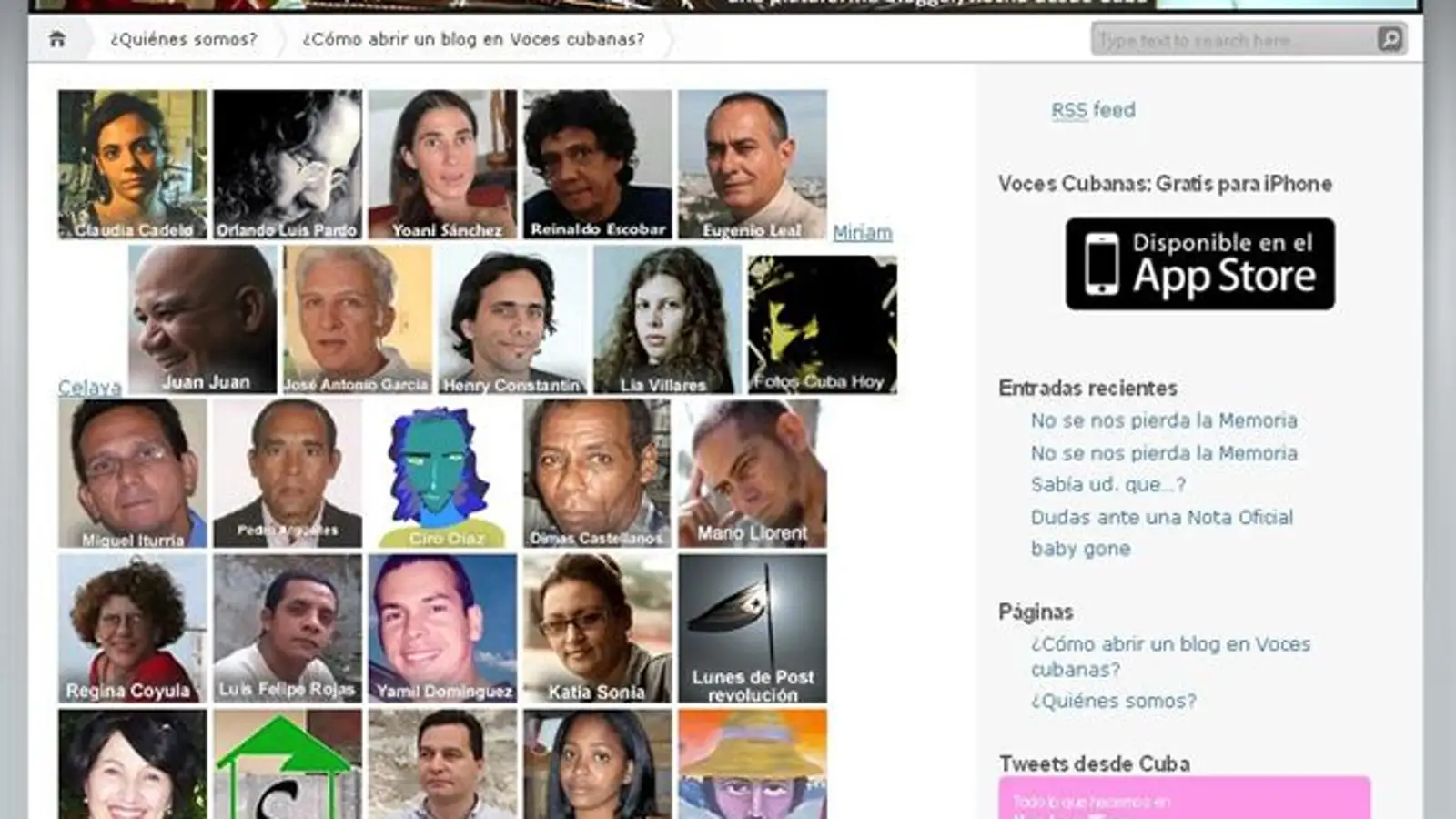Open Dimas Castellanos's blog thumbnail
1456x819 pixels.
pyautogui.click(x=597, y=473)
